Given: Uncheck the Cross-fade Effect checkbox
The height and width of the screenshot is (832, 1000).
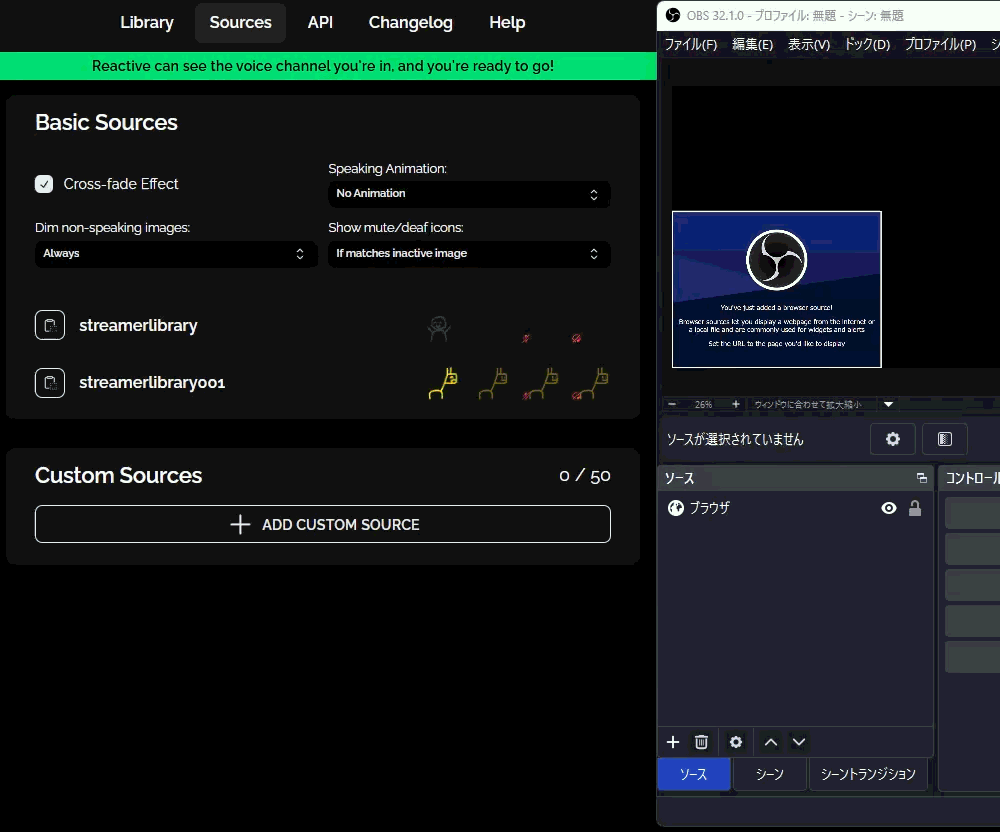Looking at the screenshot, I should [x=44, y=184].
